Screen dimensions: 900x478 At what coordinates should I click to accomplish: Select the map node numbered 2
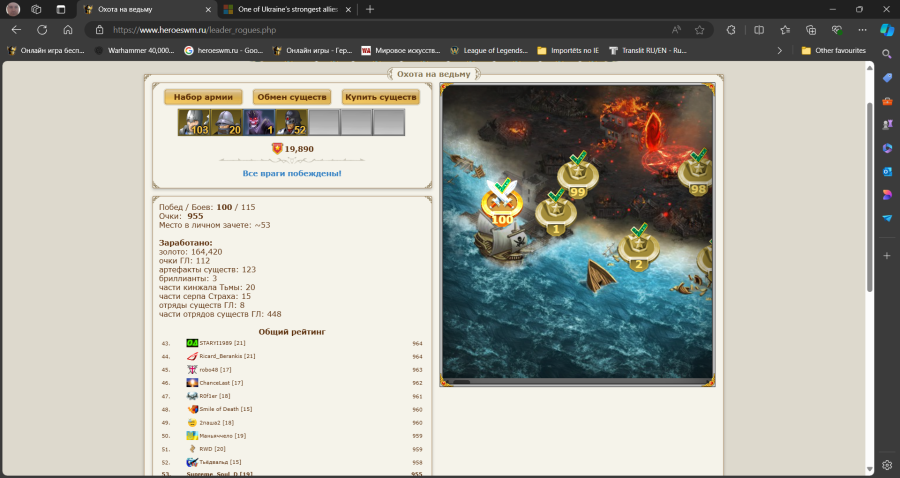tap(638, 249)
